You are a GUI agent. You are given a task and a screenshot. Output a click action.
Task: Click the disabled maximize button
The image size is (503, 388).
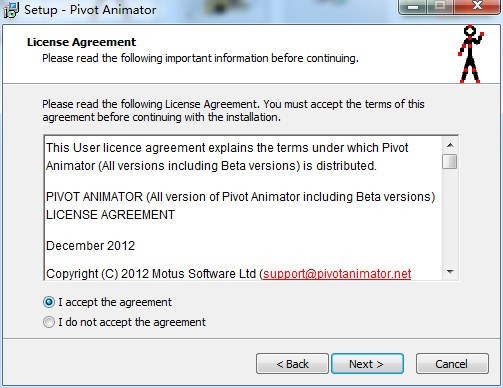click(x=440, y=7)
